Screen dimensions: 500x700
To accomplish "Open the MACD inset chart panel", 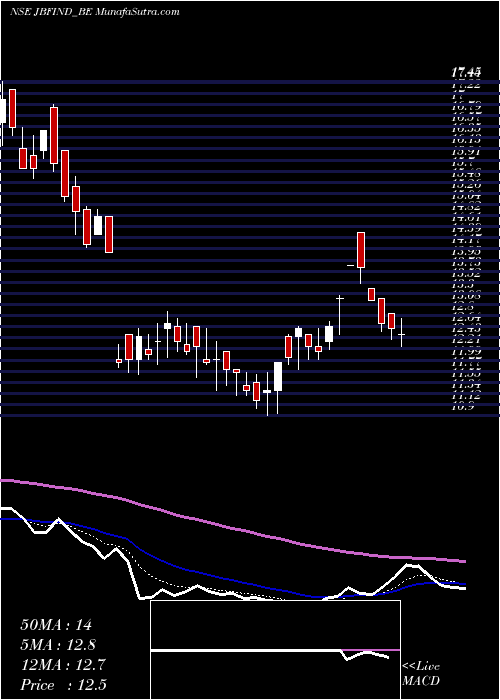I will (276, 650).
